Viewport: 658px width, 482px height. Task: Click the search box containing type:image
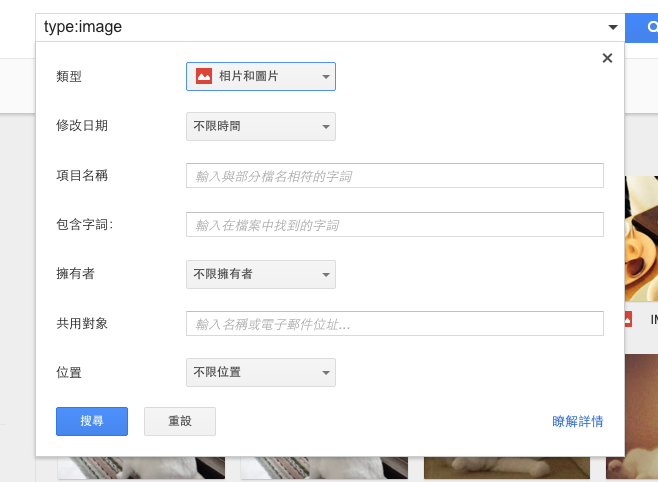coord(320,27)
